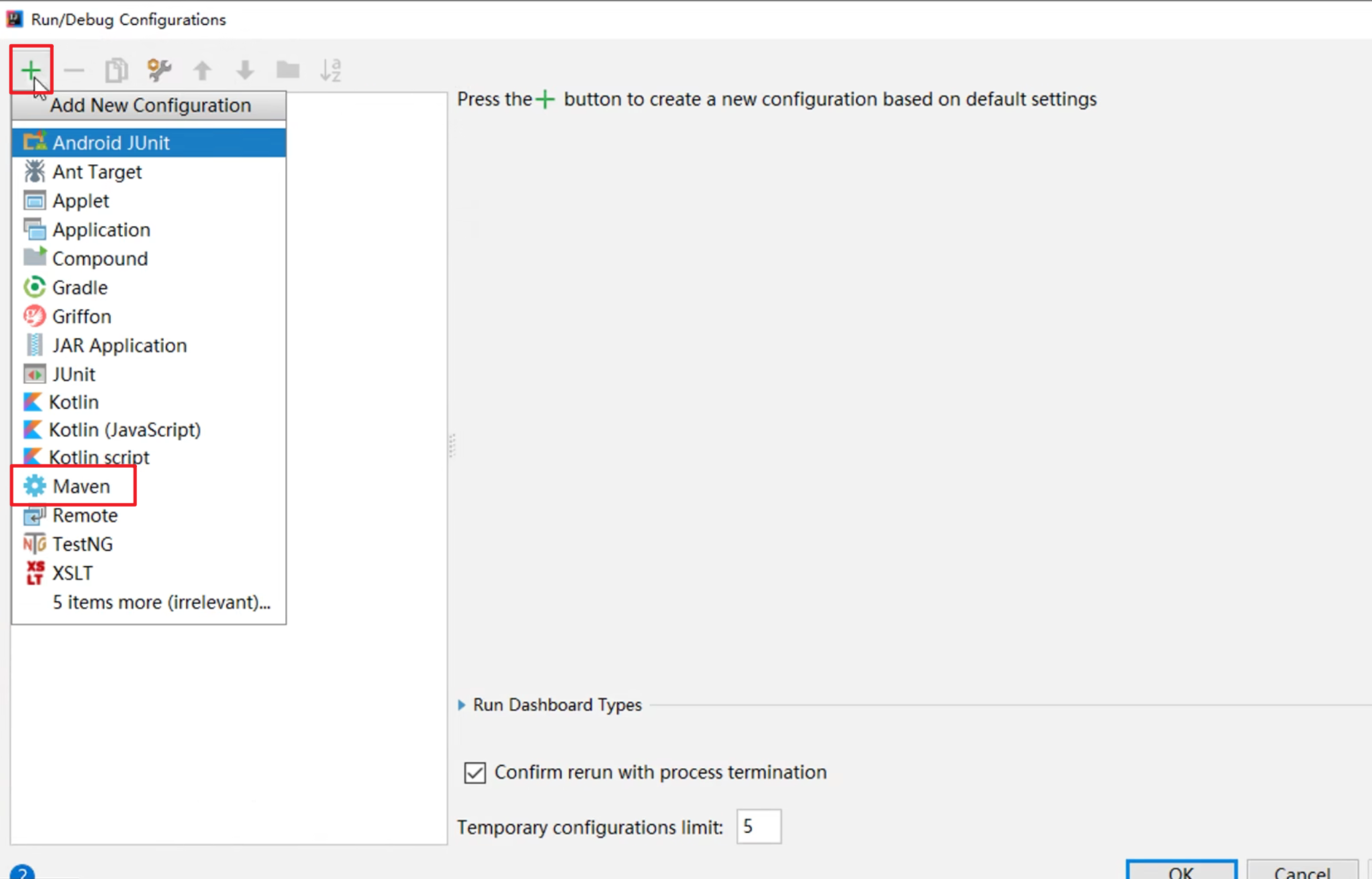Image resolution: width=1372 pixels, height=879 pixels.
Task: Open Edit Defaults wrench icon
Action: coord(159,70)
